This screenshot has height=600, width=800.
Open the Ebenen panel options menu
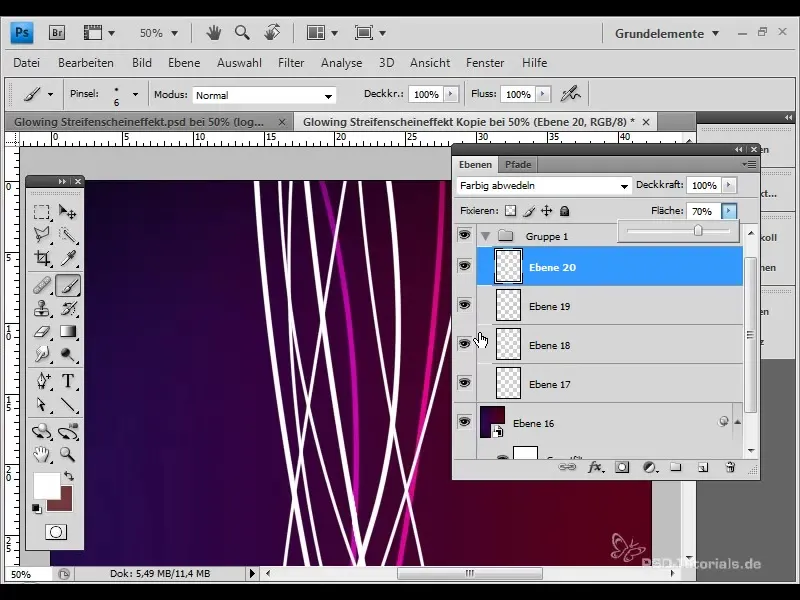pos(749,164)
